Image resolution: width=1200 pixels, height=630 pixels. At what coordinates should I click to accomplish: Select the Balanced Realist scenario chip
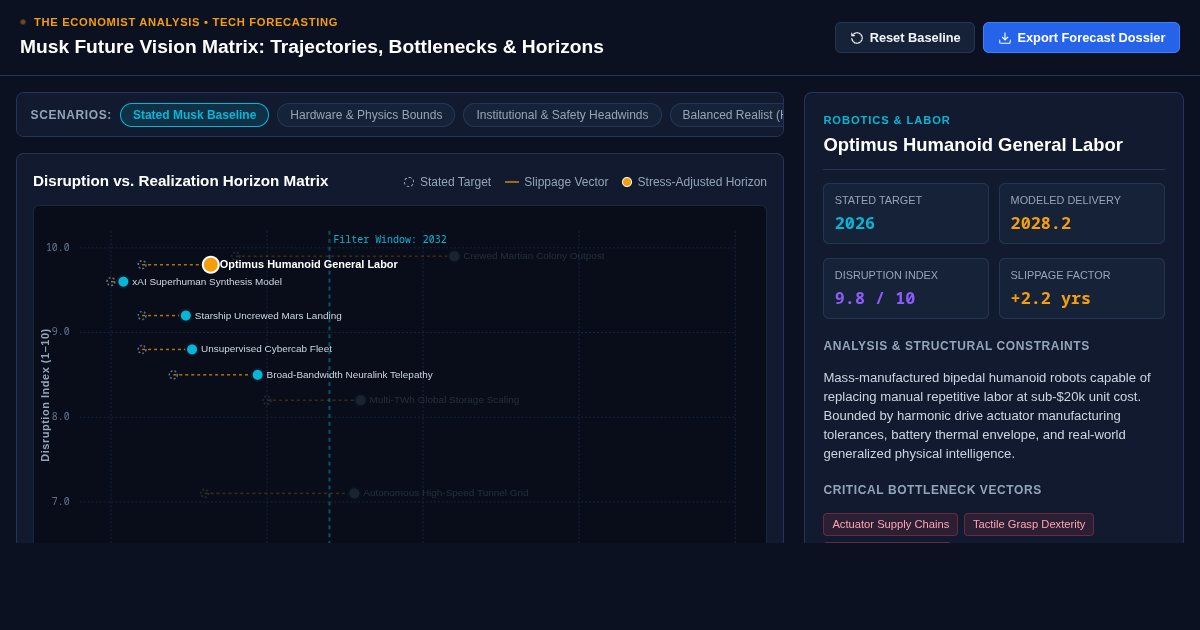(x=726, y=115)
